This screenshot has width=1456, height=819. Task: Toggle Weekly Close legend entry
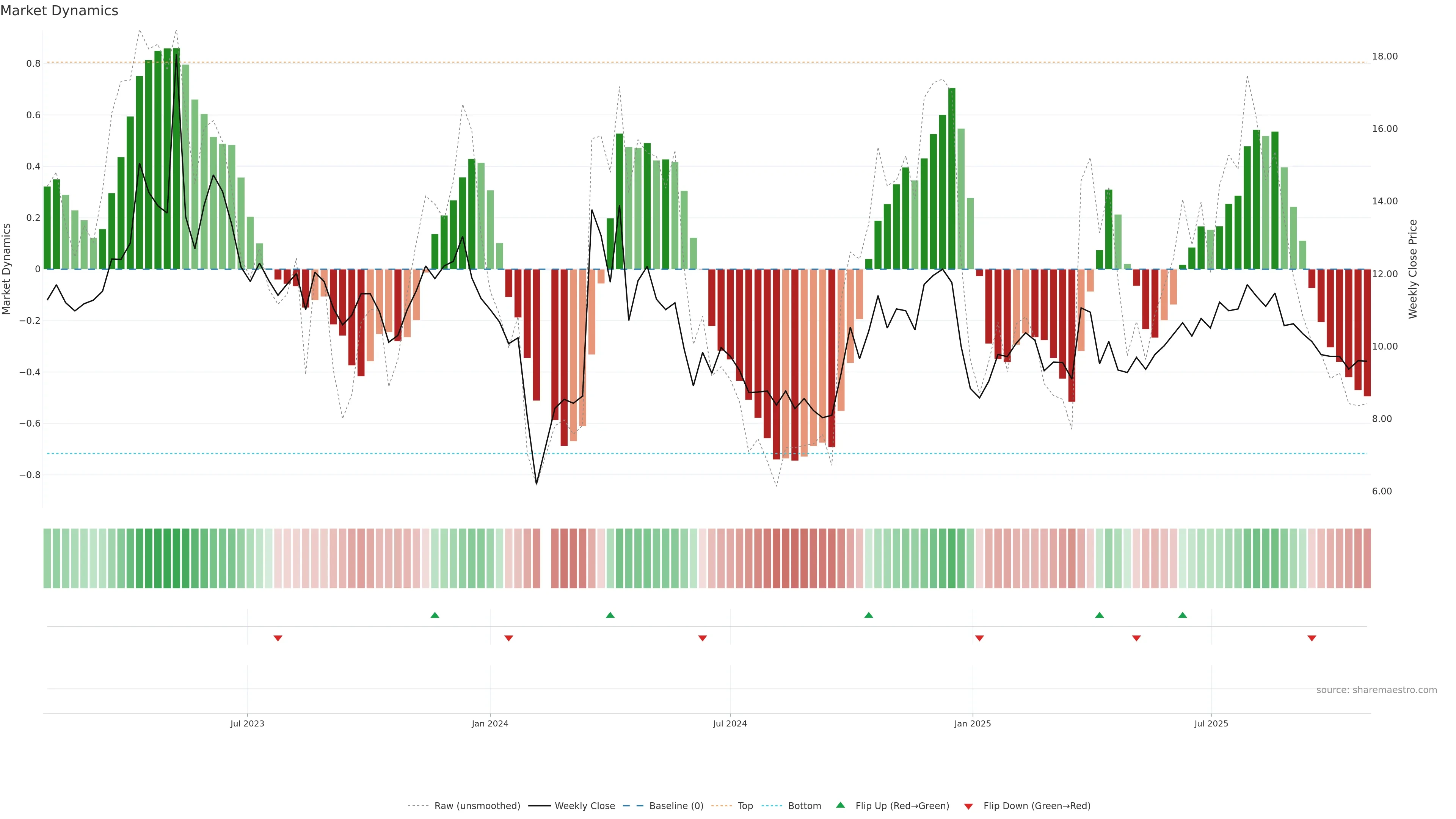tap(584, 806)
